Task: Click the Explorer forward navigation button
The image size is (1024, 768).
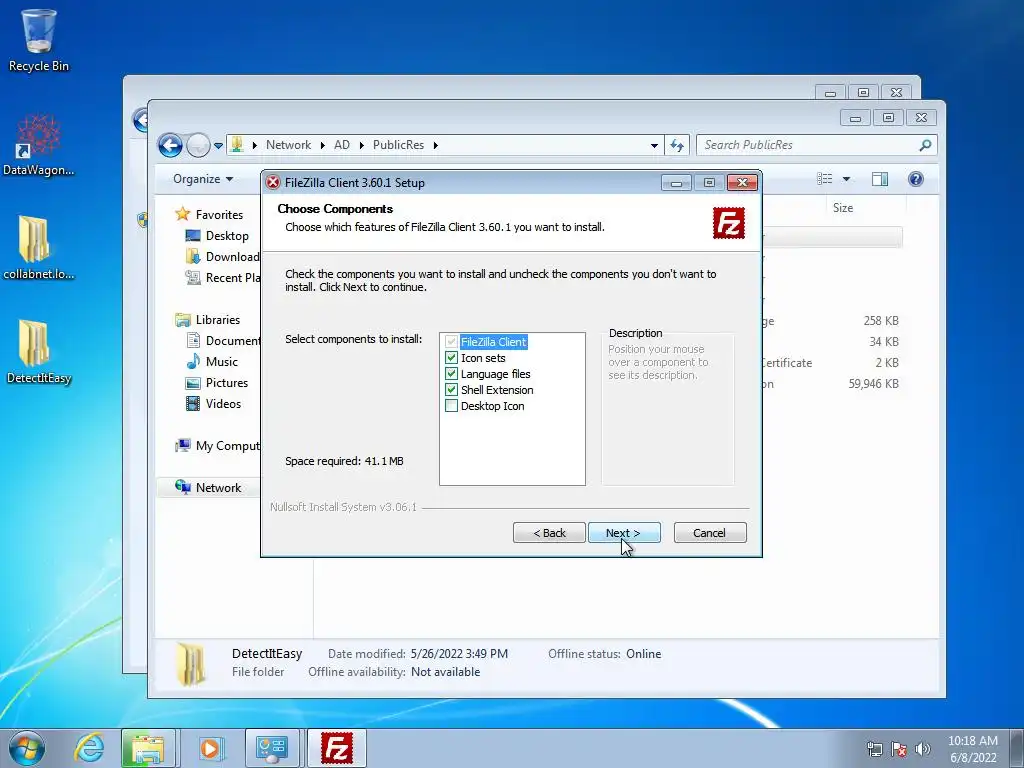Action: (x=198, y=145)
